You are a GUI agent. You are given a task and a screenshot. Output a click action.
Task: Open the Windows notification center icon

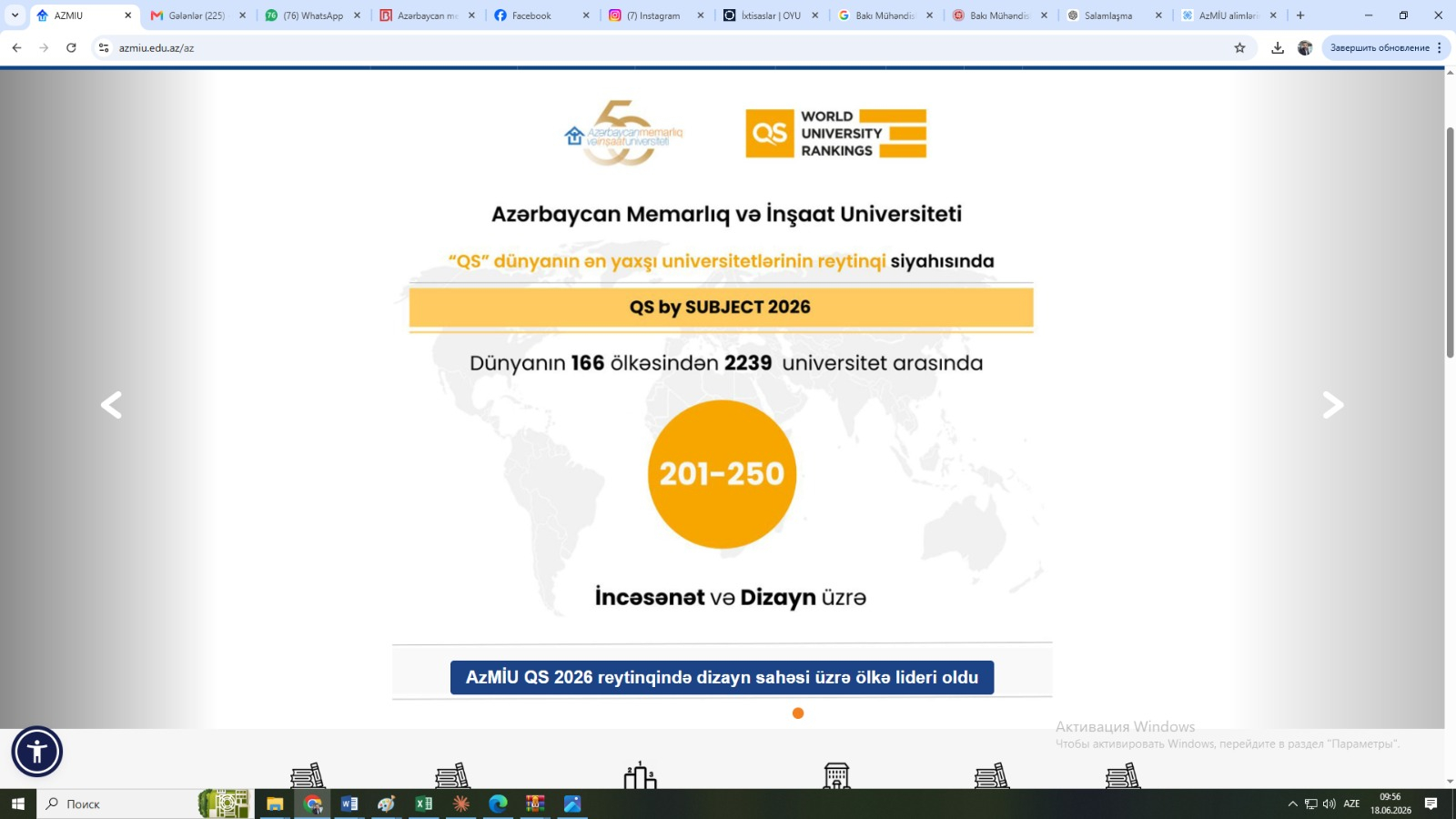click(x=1431, y=804)
